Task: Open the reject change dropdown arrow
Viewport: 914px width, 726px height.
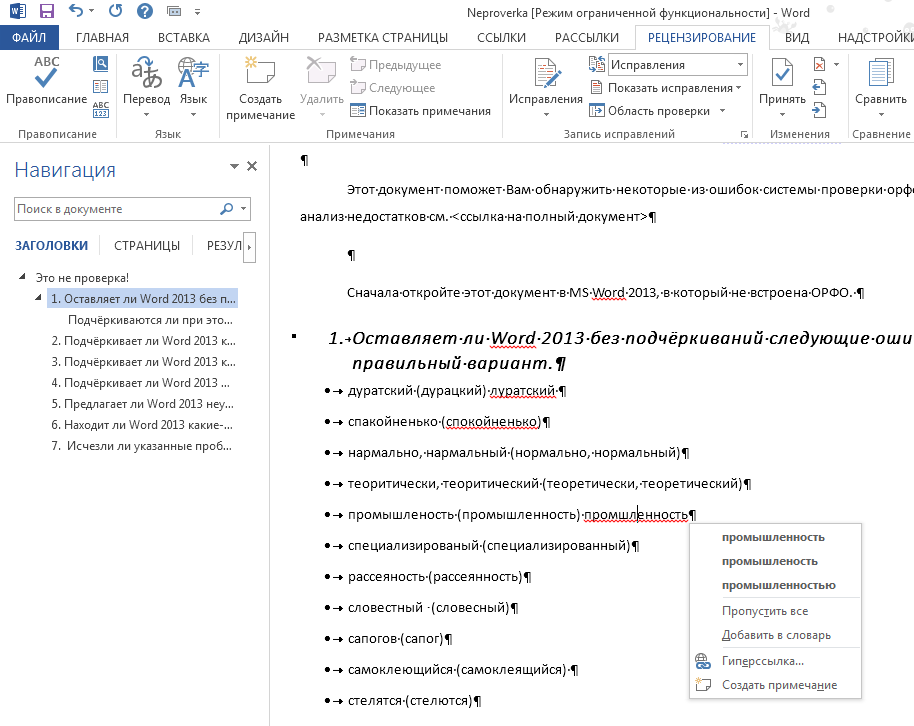Action: pyautogui.click(x=836, y=64)
